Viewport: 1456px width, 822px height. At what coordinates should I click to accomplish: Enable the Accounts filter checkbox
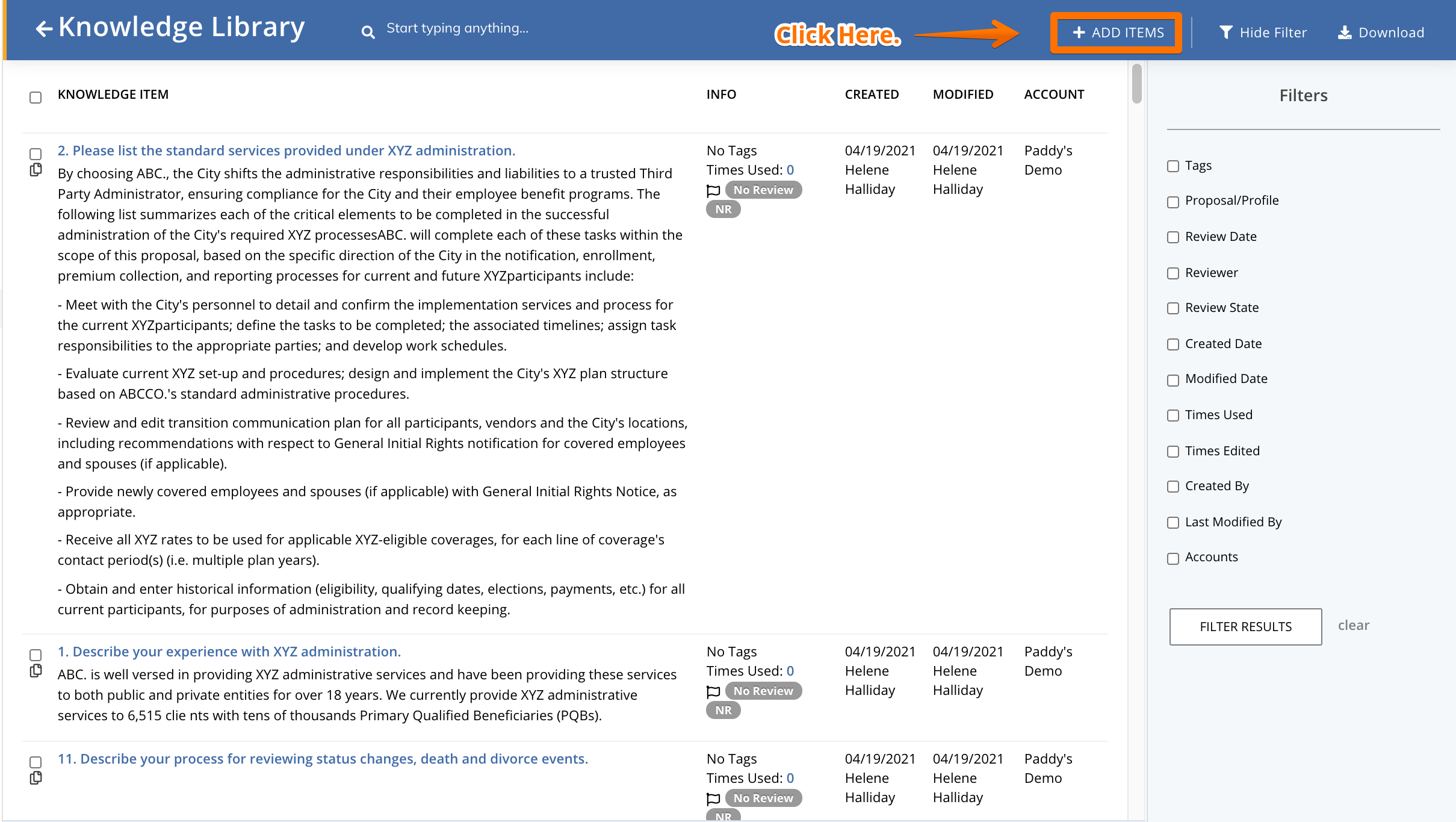click(1173, 558)
